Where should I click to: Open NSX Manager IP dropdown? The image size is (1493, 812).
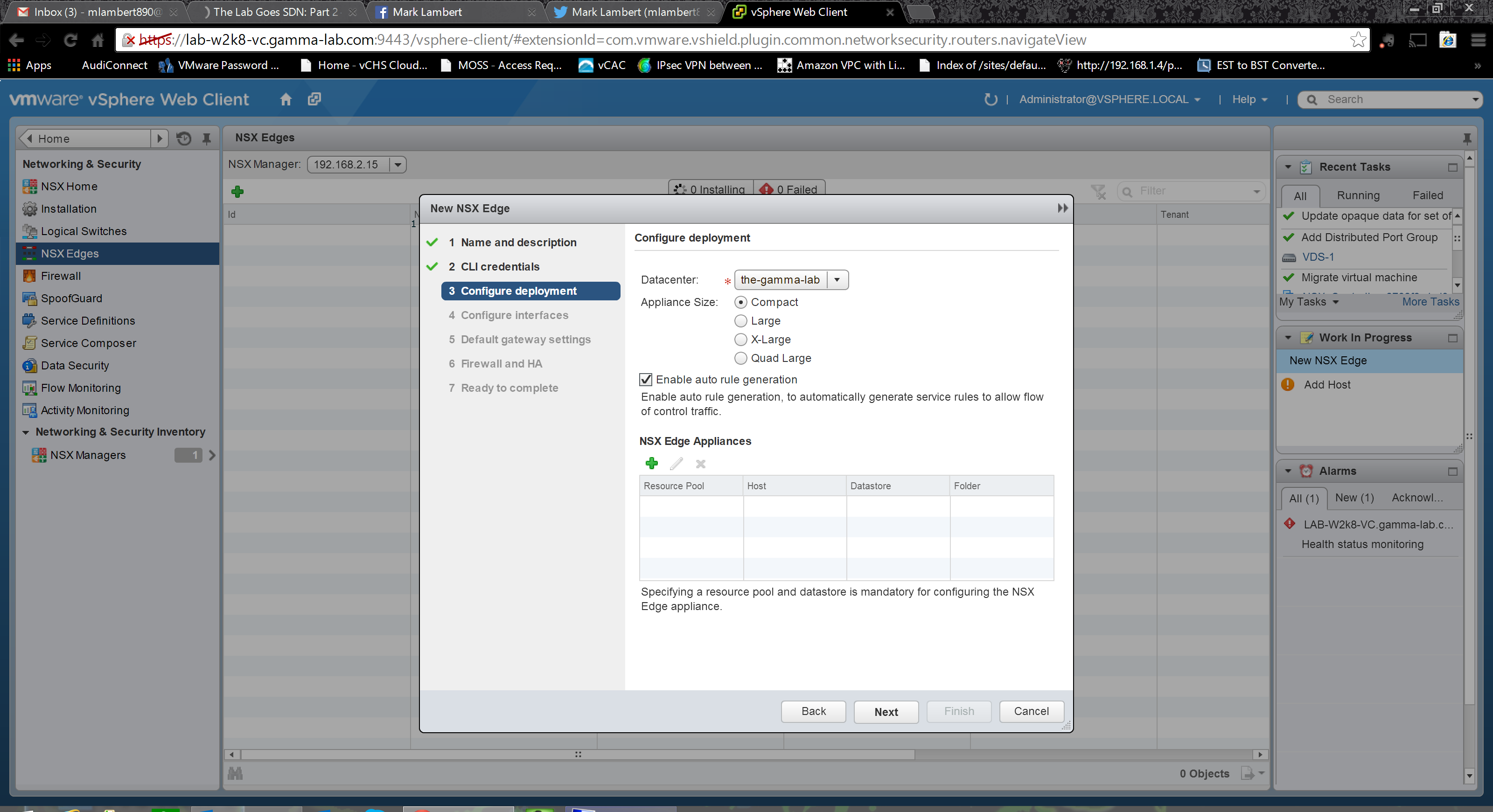398,165
